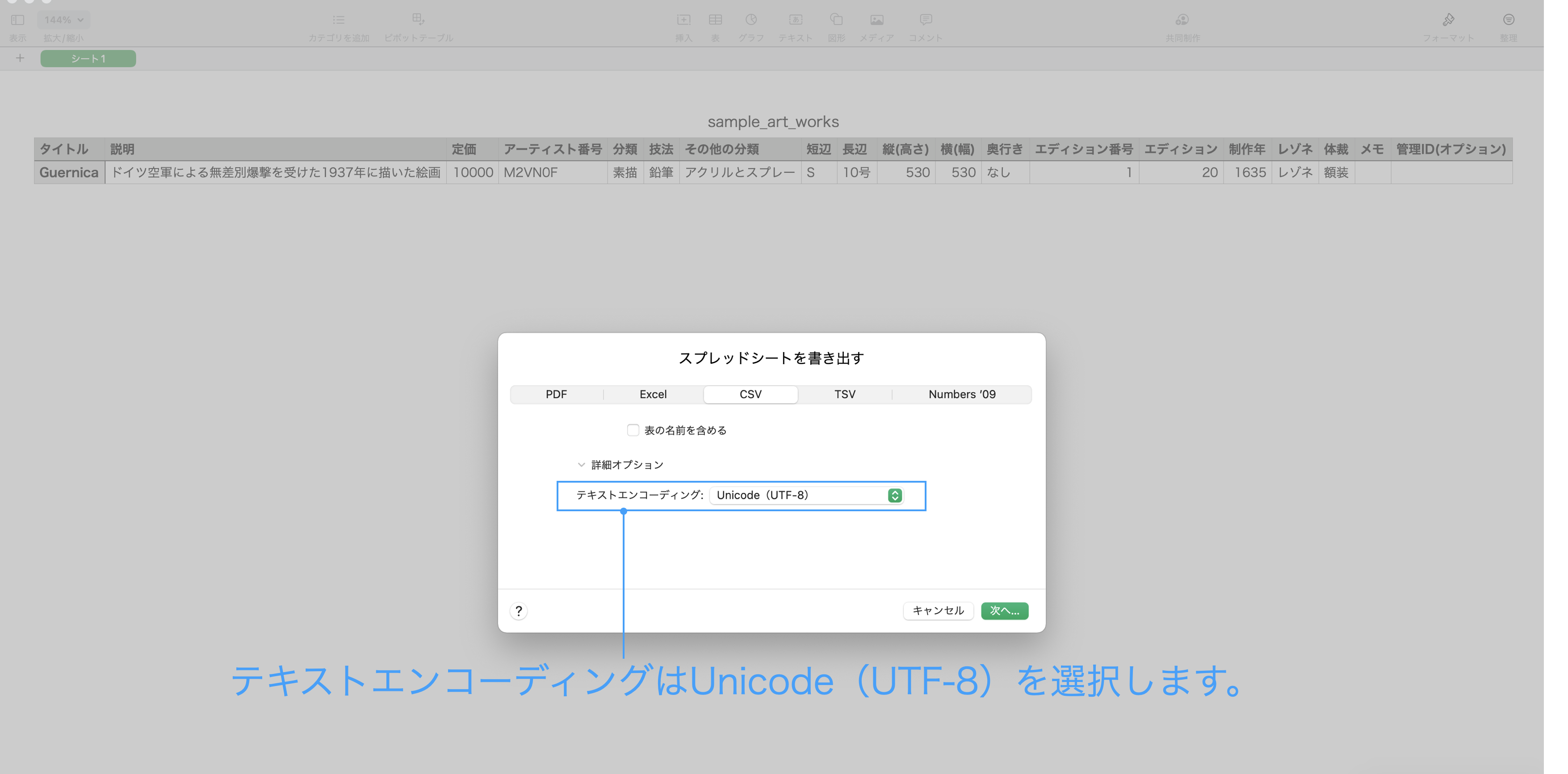
Task: Switch to the PDF export tab
Action: coord(556,394)
